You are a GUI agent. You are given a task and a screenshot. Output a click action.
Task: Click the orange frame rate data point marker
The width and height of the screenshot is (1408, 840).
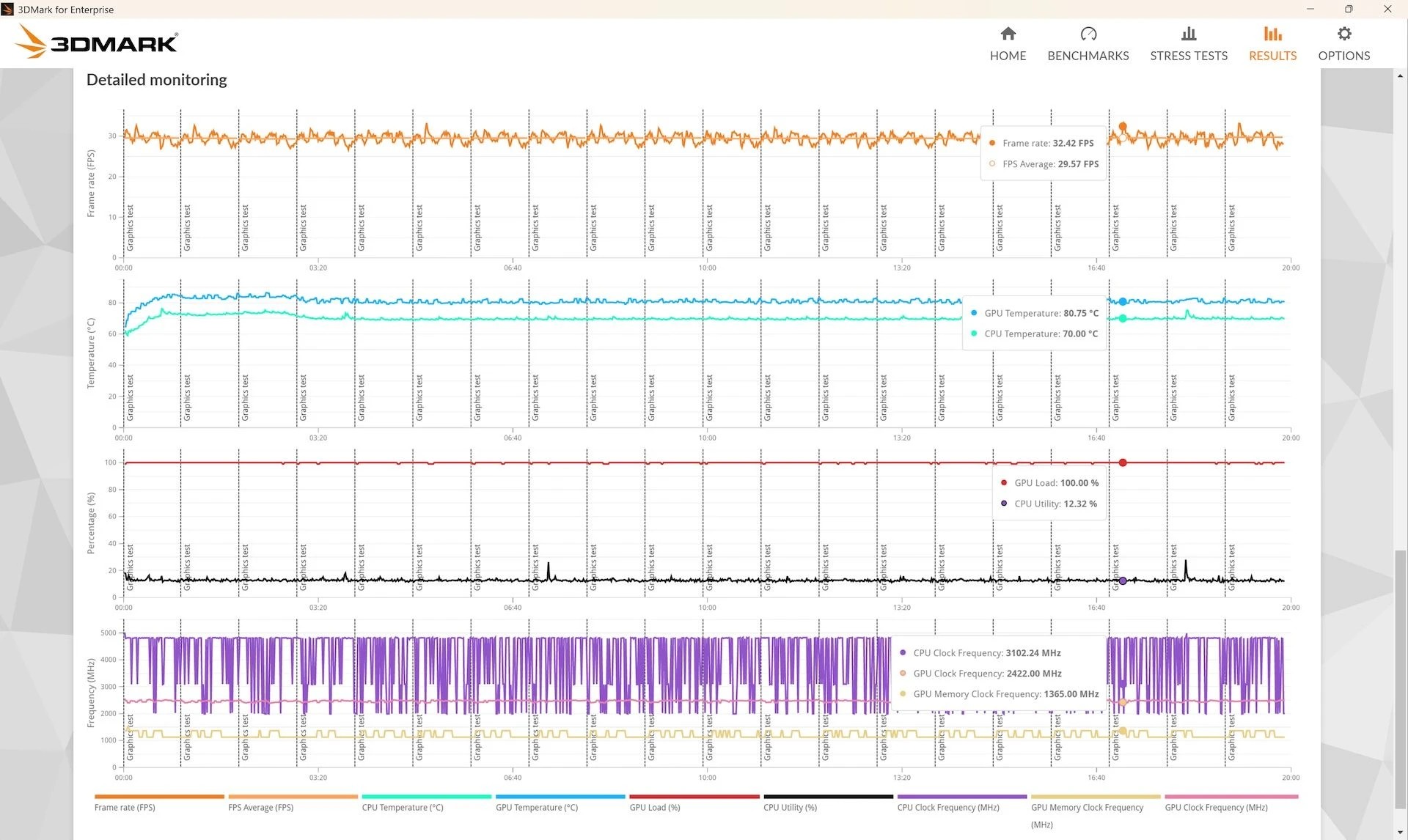1122,127
